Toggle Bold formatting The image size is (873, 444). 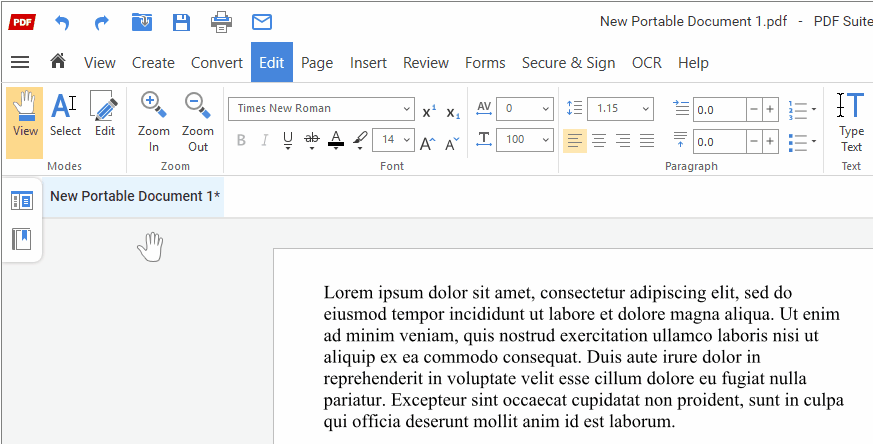tap(241, 140)
